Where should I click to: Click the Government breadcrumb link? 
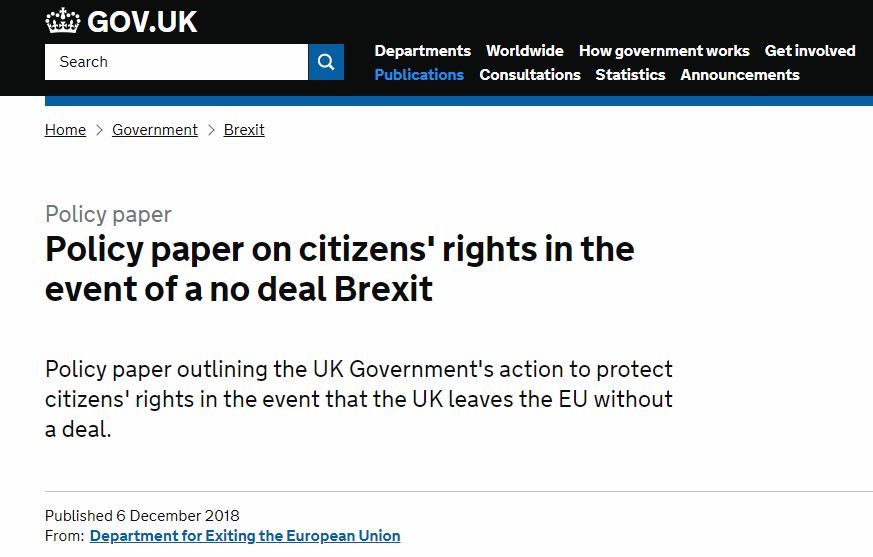(155, 130)
